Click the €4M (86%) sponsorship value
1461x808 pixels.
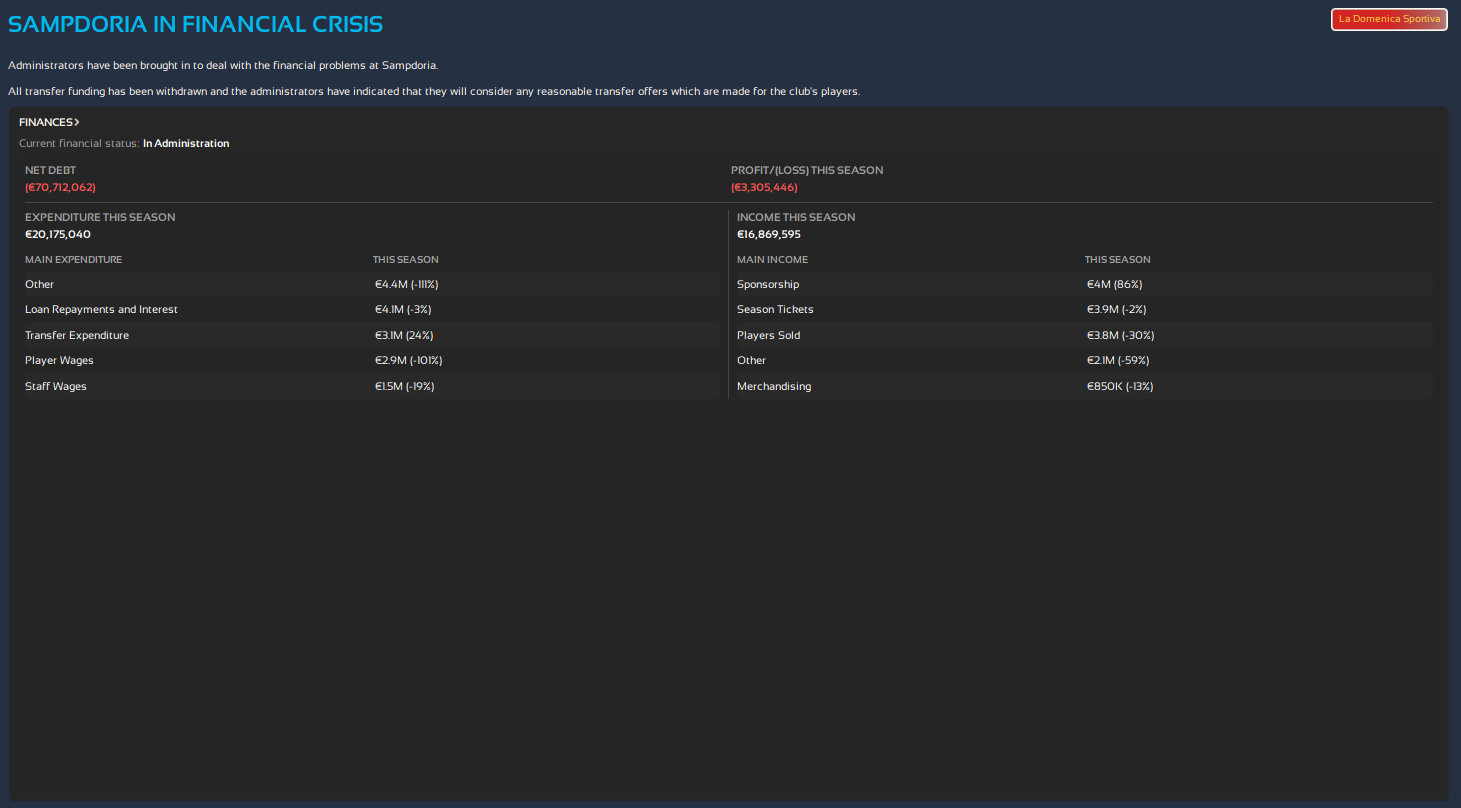[1115, 285]
